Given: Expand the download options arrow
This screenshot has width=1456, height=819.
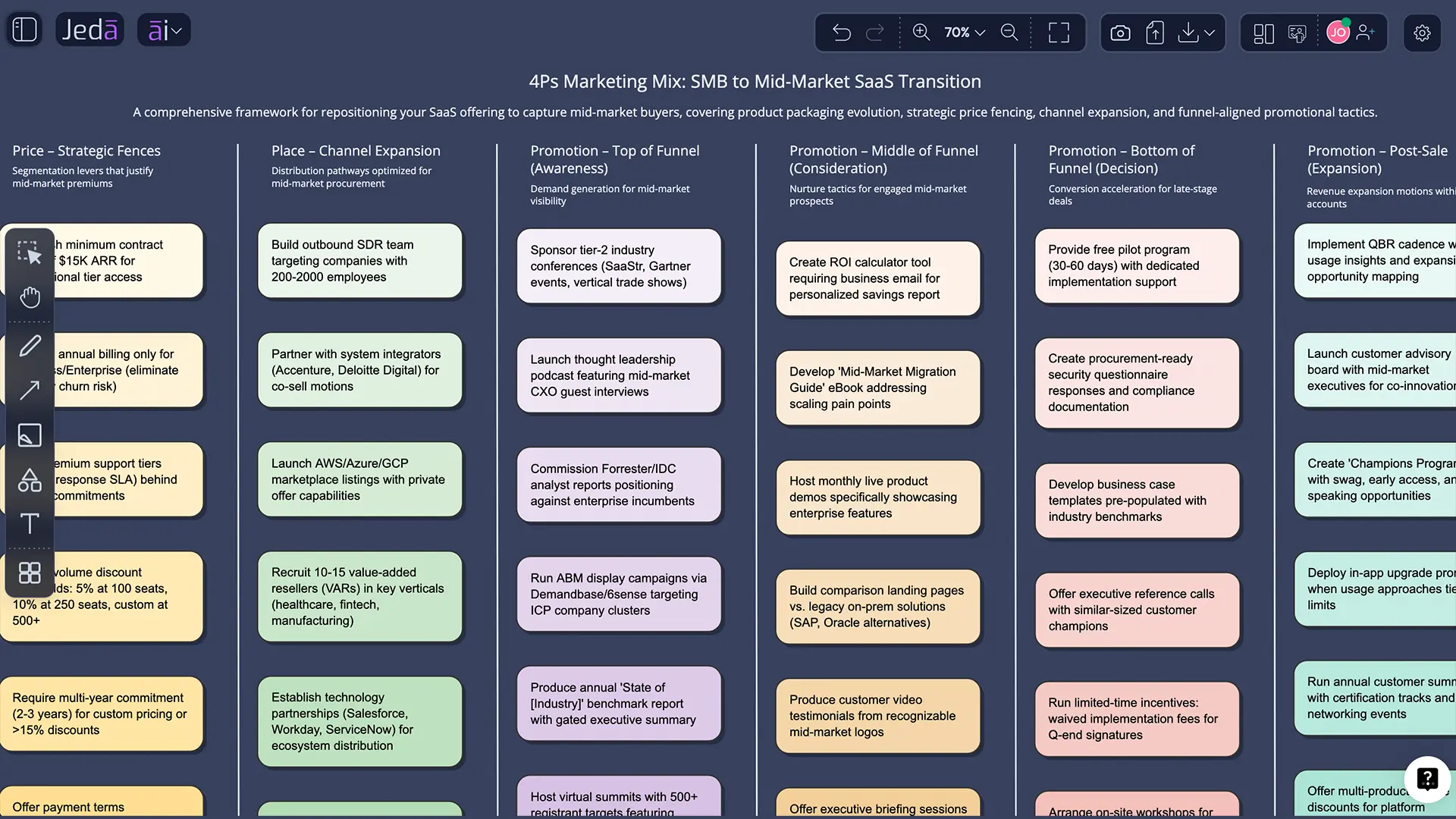Looking at the screenshot, I should (1210, 33).
